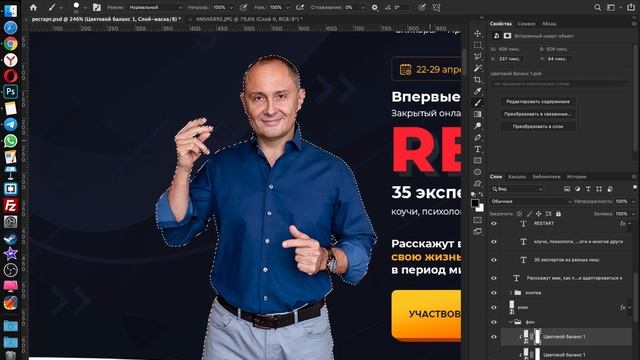The height and width of the screenshot is (360, 640).
Task: Select the Dodge tool
Action: (478, 126)
